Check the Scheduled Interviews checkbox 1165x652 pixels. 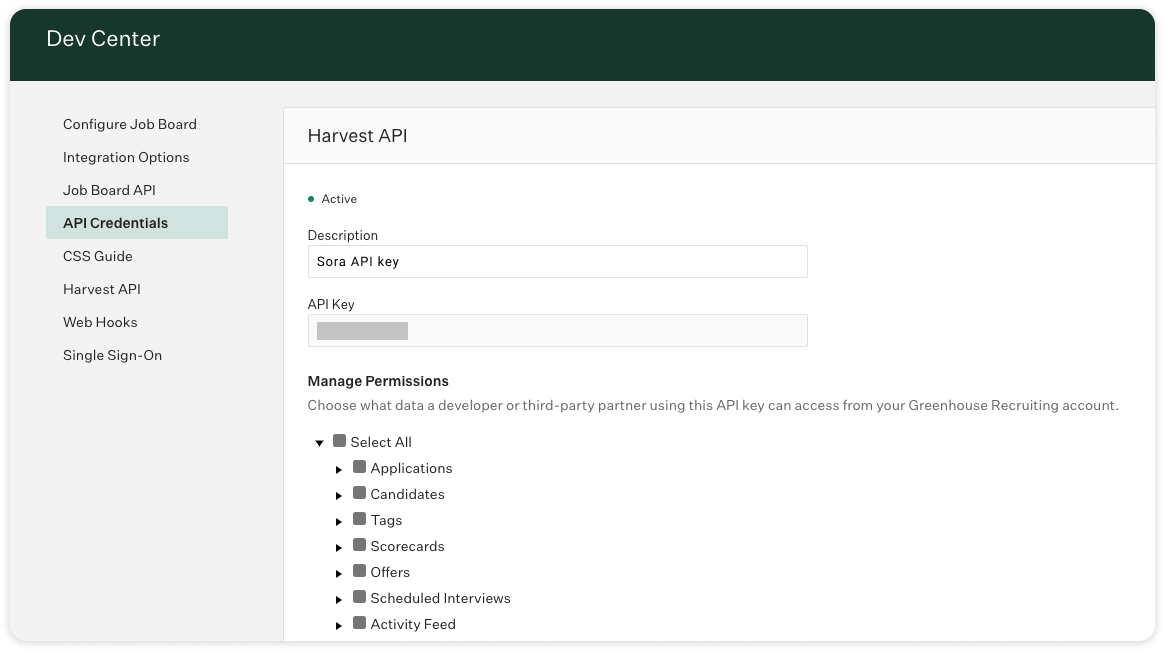[x=360, y=597]
